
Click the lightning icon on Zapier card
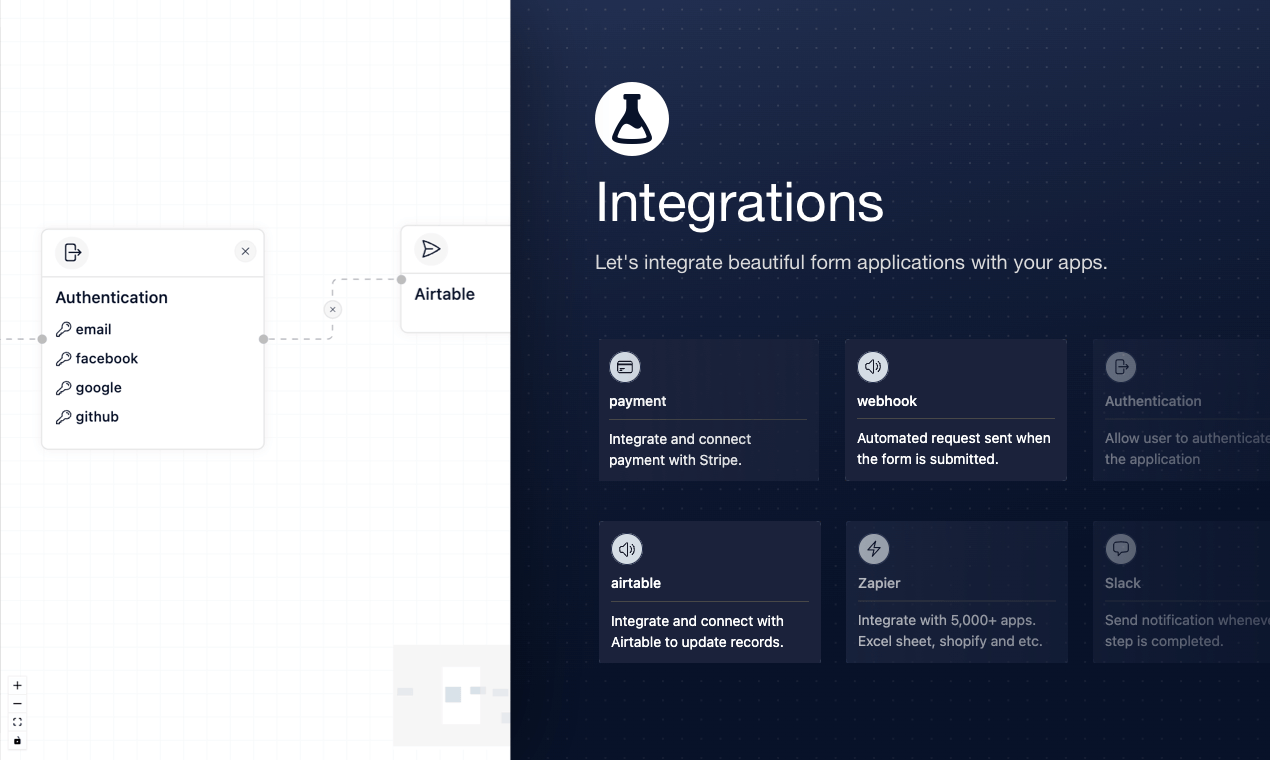pyautogui.click(x=873, y=549)
